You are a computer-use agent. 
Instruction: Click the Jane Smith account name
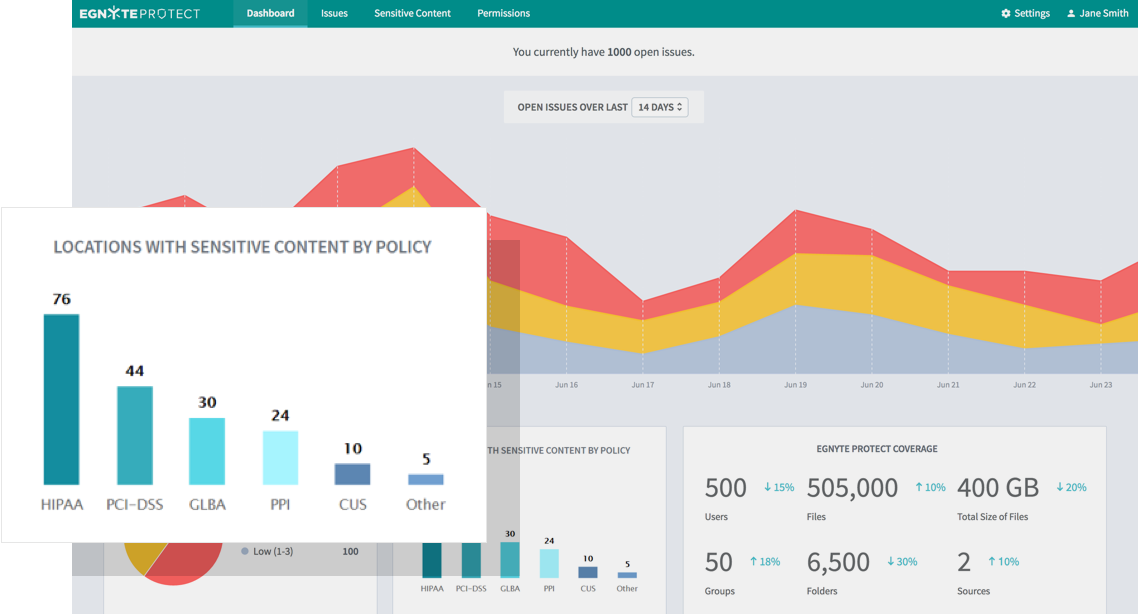point(1104,14)
